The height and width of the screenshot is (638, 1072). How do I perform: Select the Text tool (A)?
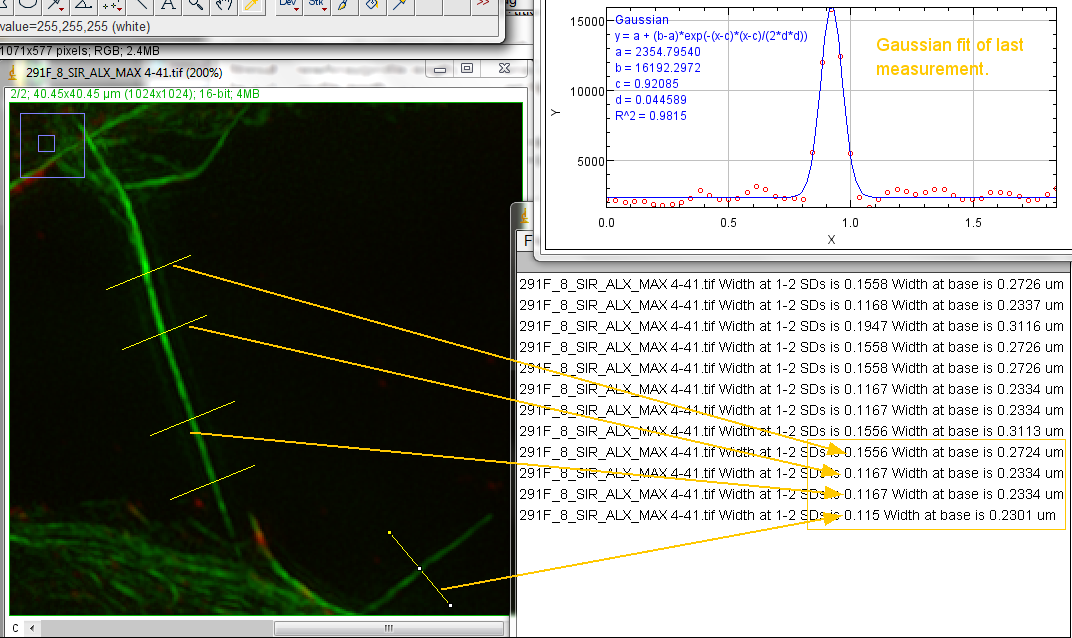[168, 5]
